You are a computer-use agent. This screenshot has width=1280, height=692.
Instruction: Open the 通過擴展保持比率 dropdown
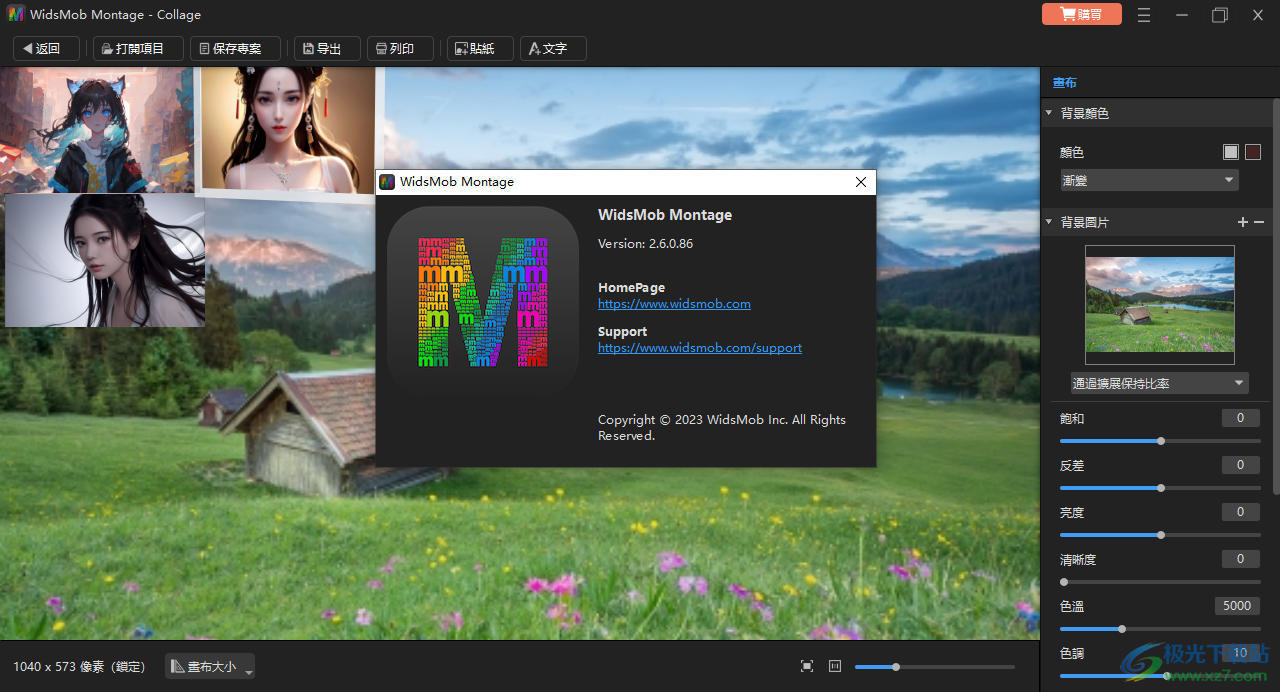[x=1159, y=383]
